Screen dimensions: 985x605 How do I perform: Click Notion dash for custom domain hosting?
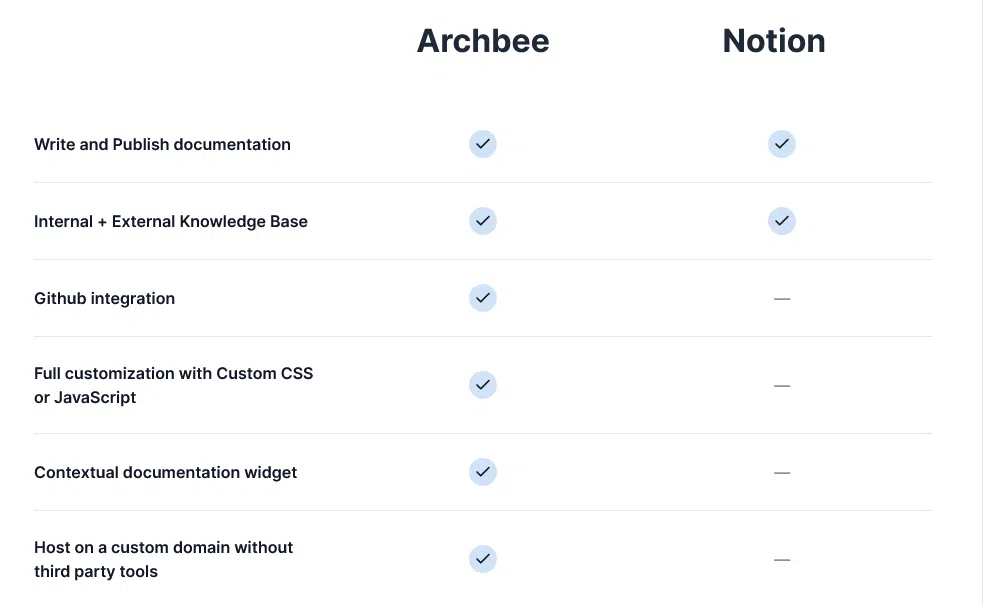tap(782, 559)
